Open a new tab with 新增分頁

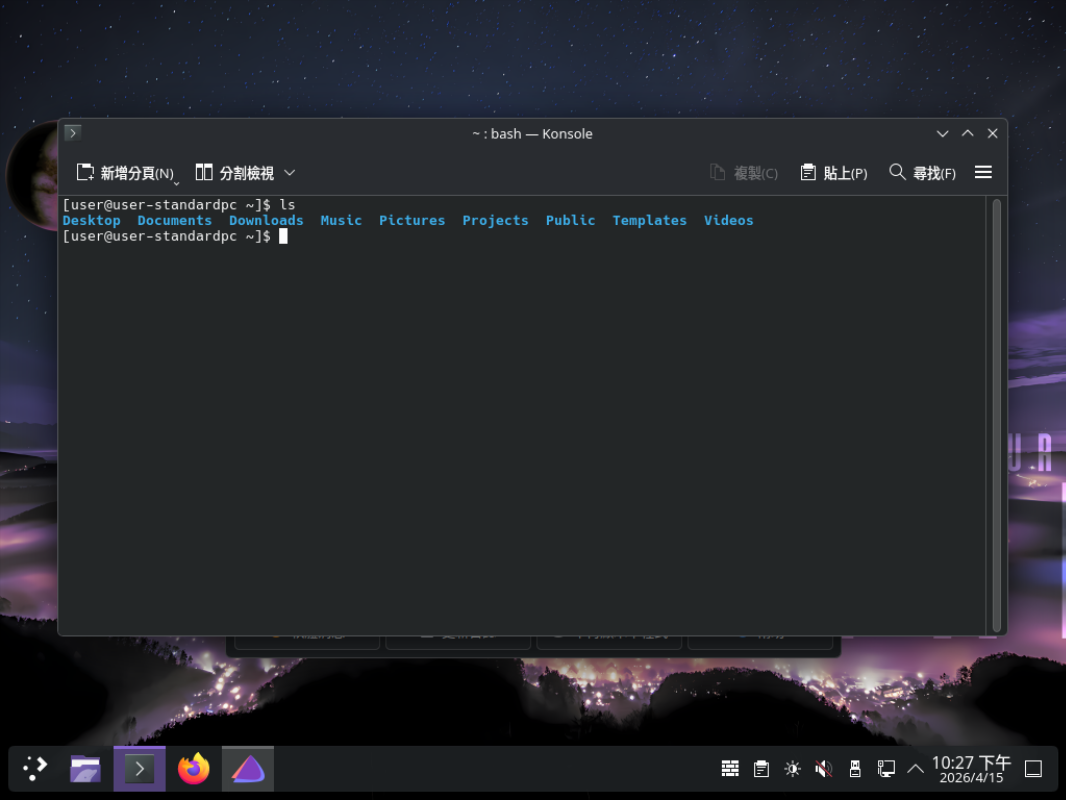coord(125,173)
